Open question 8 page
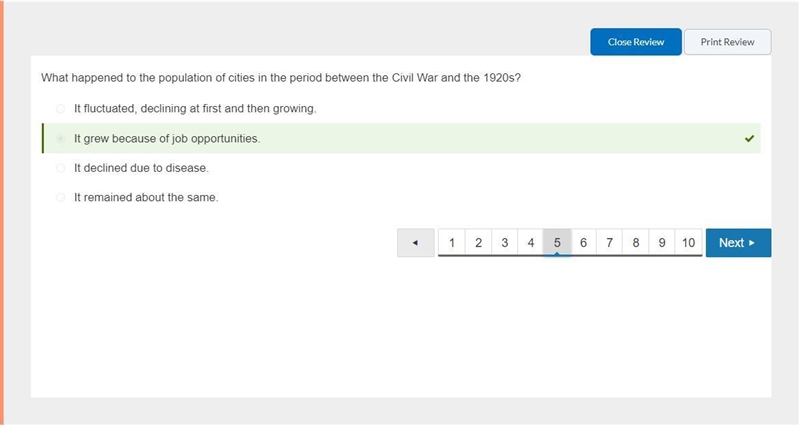Image resolution: width=800 pixels, height=426 pixels. click(x=636, y=243)
